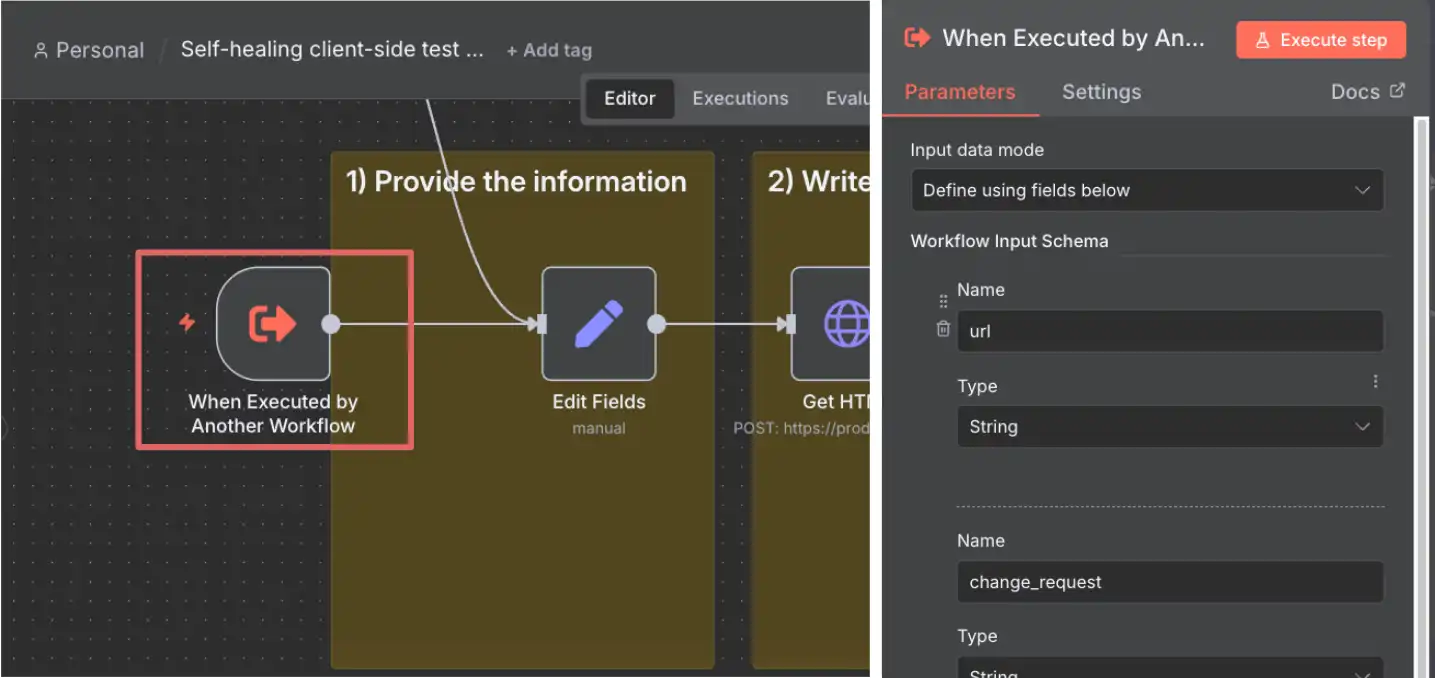Expand the change_request Type dropdown
This screenshot has width=1435, height=678.
click(x=1170, y=668)
